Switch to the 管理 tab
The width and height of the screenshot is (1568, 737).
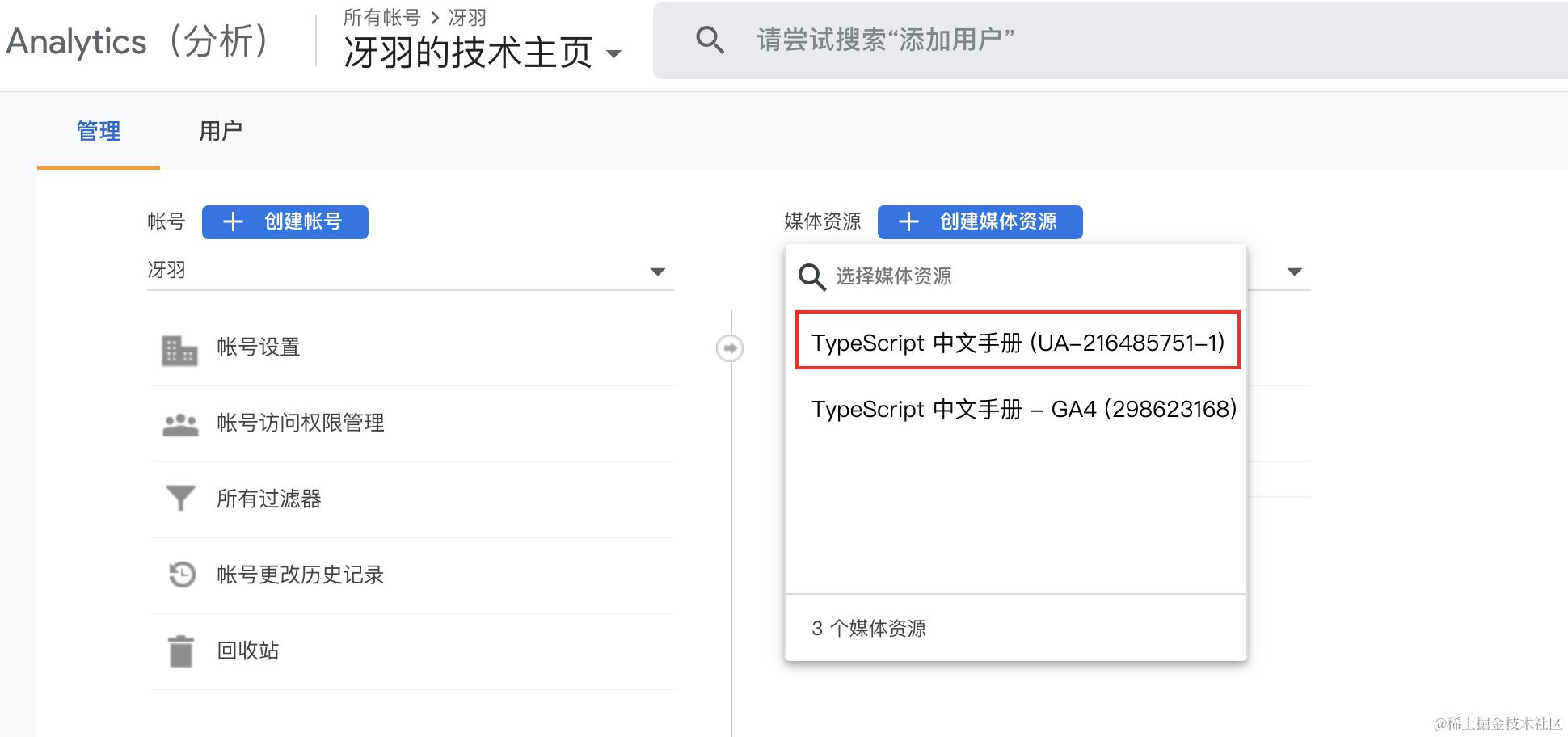[99, 131]
